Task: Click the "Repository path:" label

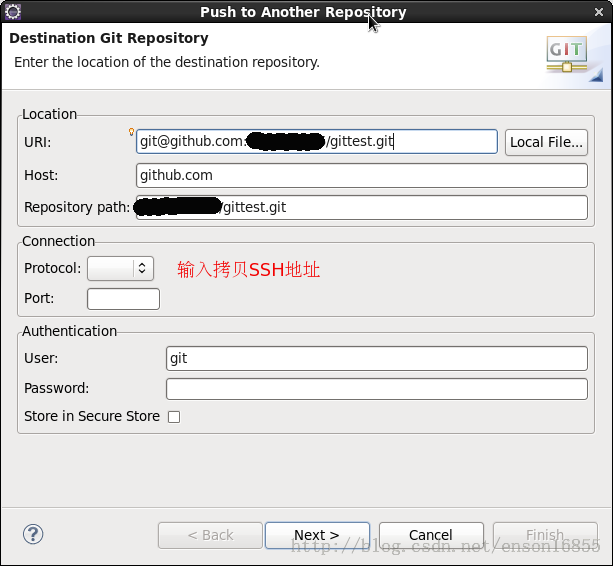Action: pos(77,207)
